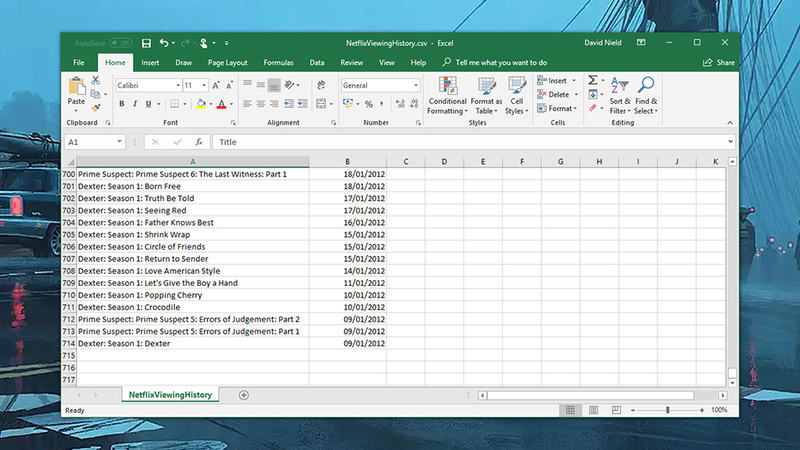
Task: Click the Share button
Action: pyautogui.click(x=719, y=63)
